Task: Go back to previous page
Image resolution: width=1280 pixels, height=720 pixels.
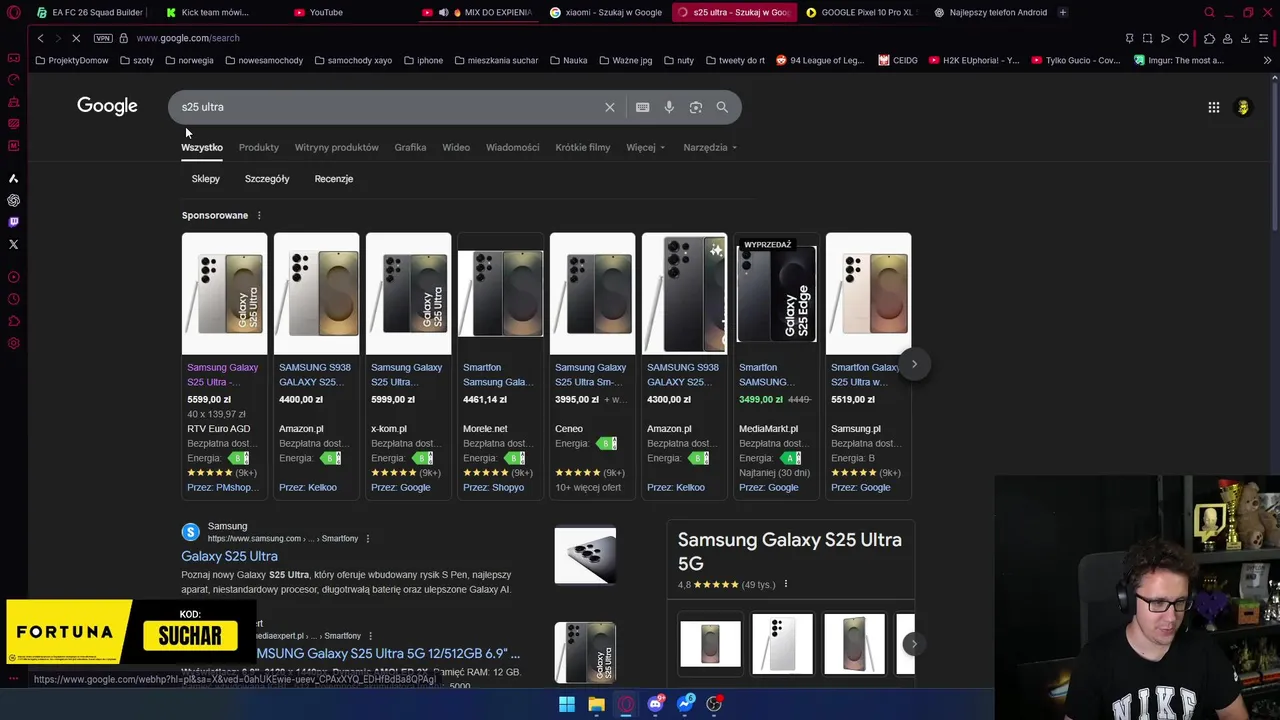Action: tap(40, 38)
